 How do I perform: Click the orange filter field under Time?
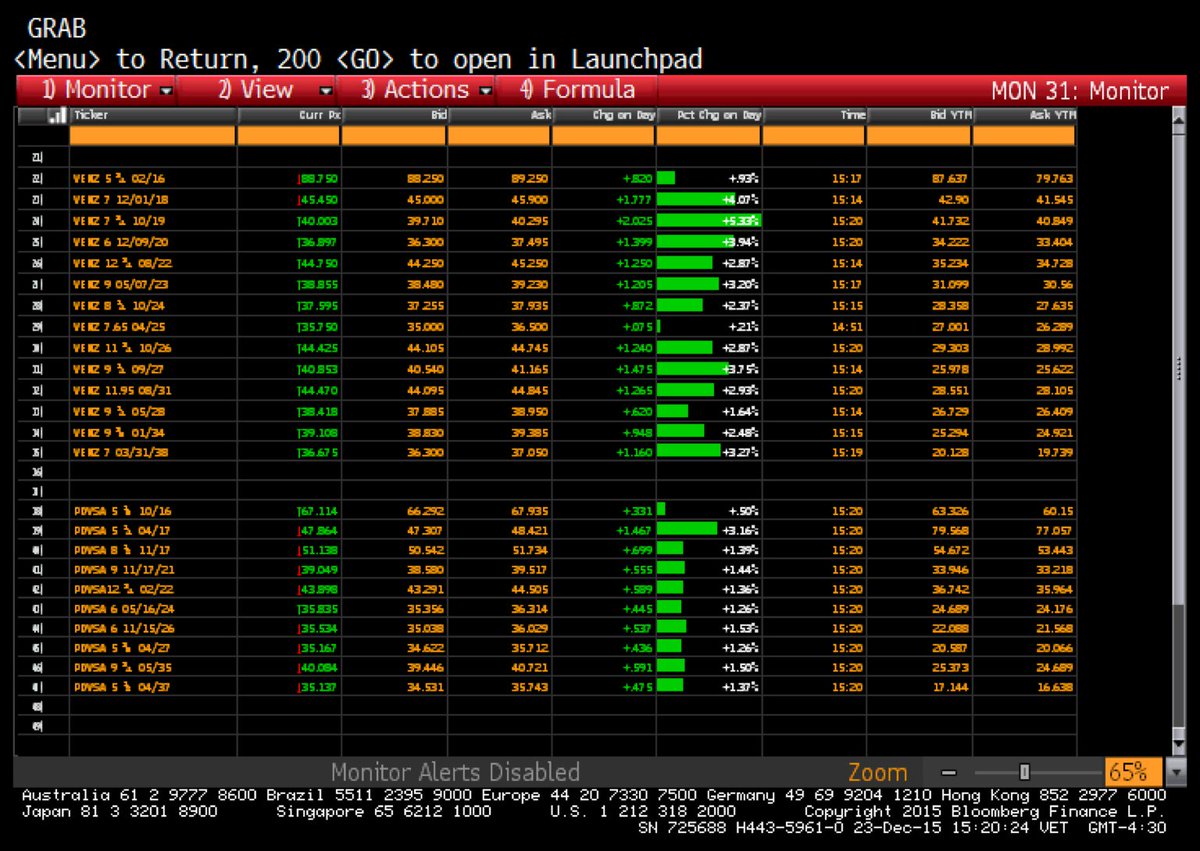(814, 135)
